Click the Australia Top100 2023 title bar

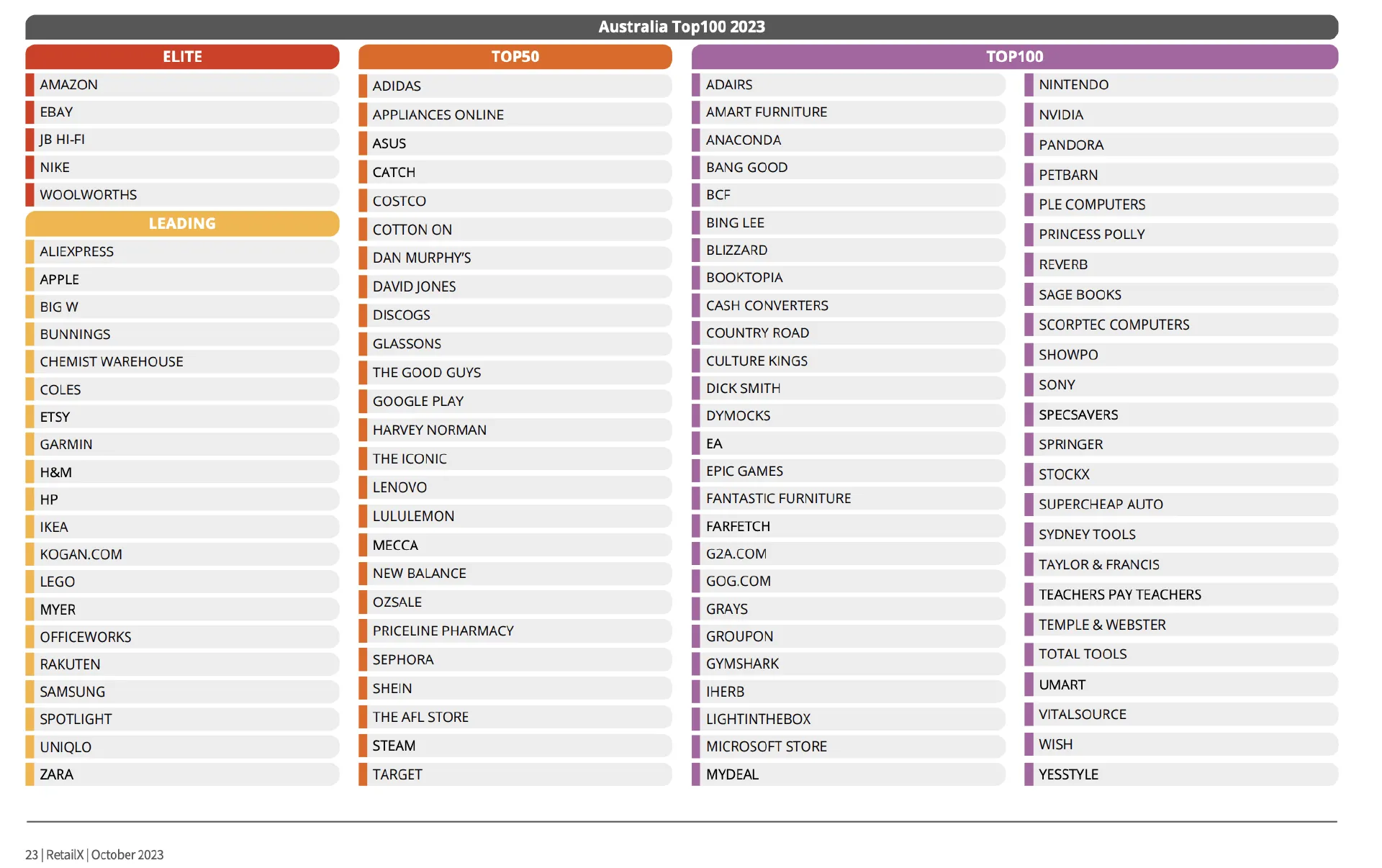682,27
